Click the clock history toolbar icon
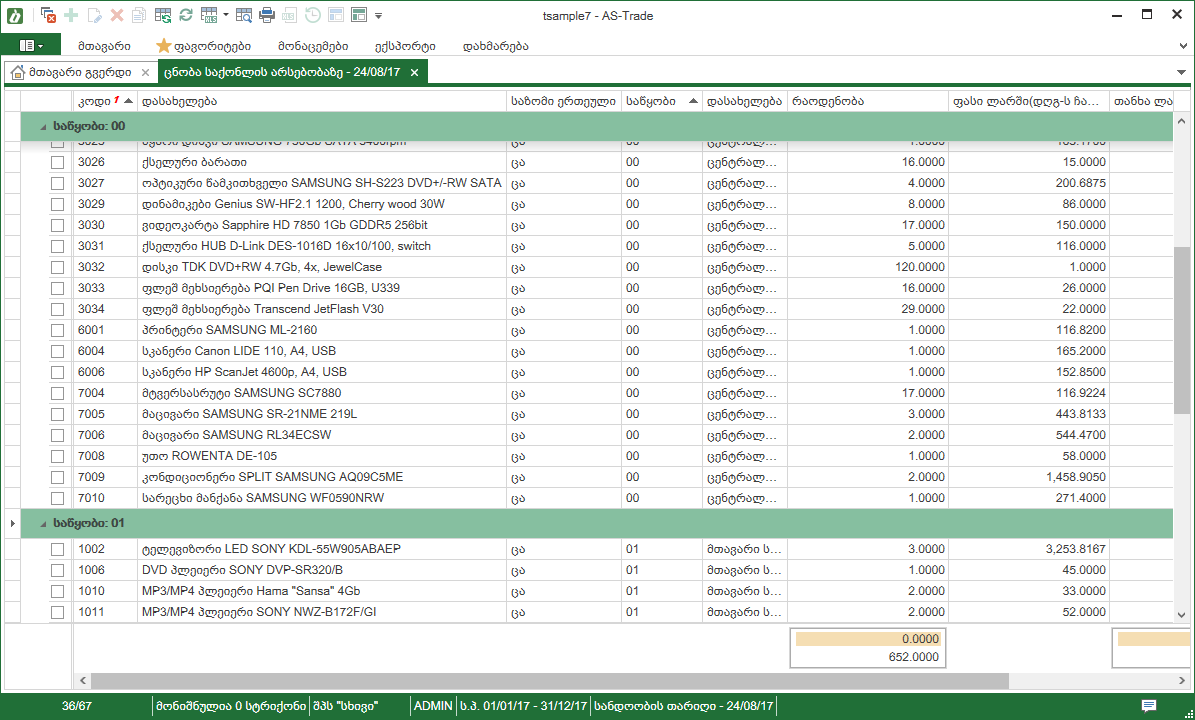This screenshot has width=1195, height=720. 312,15
